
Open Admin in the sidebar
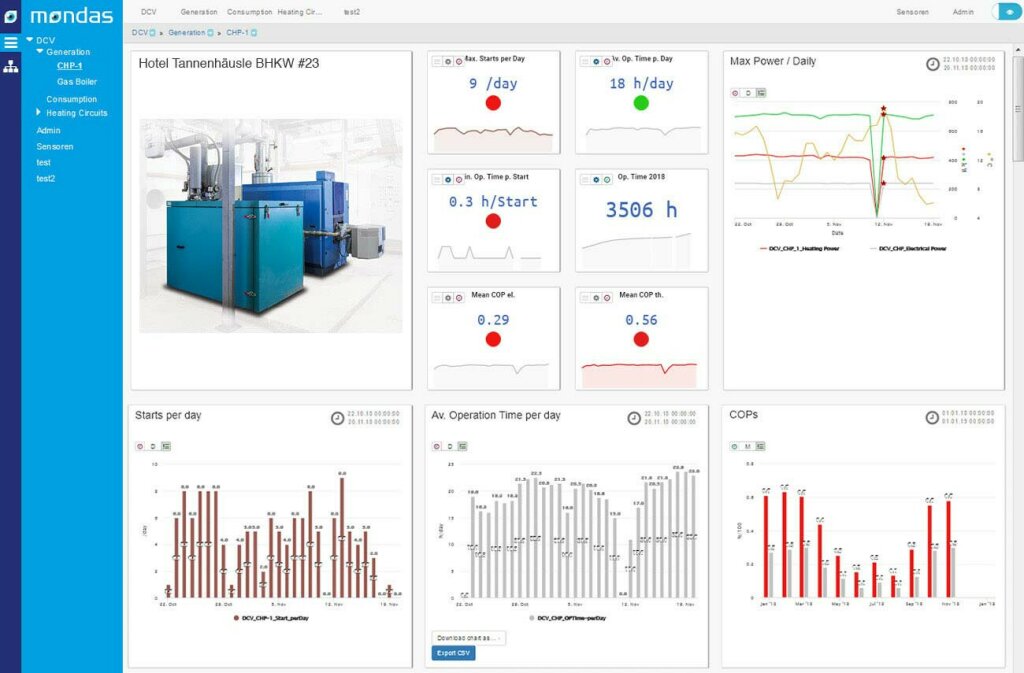tap(48, 131)
